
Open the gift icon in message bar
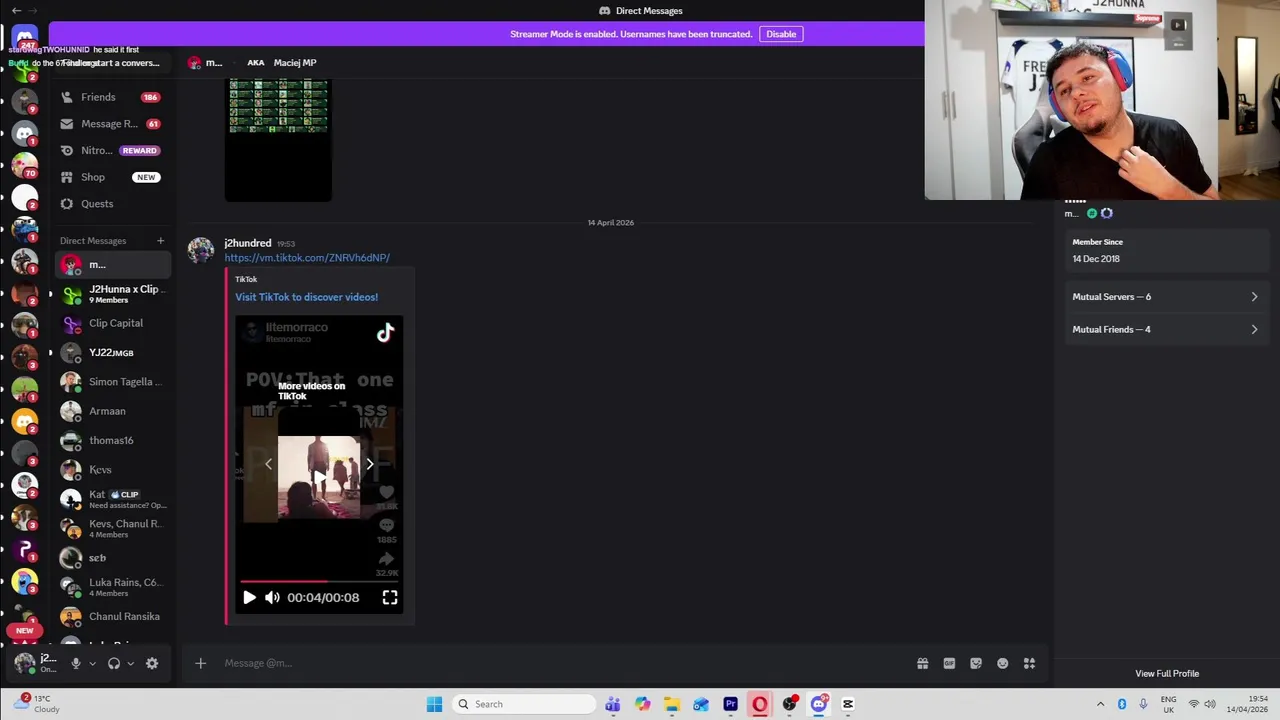coord(922,663)
